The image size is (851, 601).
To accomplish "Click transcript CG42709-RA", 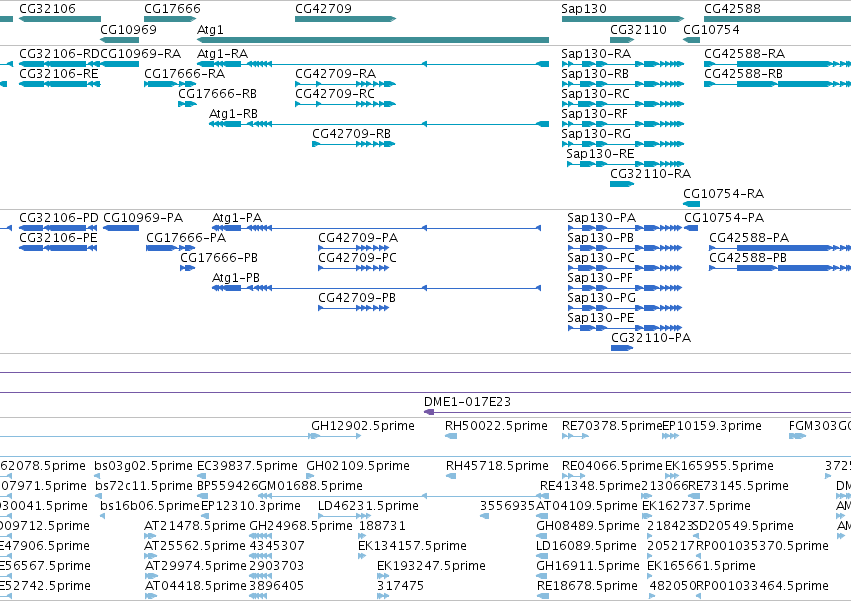I will (x=345, y=84).
